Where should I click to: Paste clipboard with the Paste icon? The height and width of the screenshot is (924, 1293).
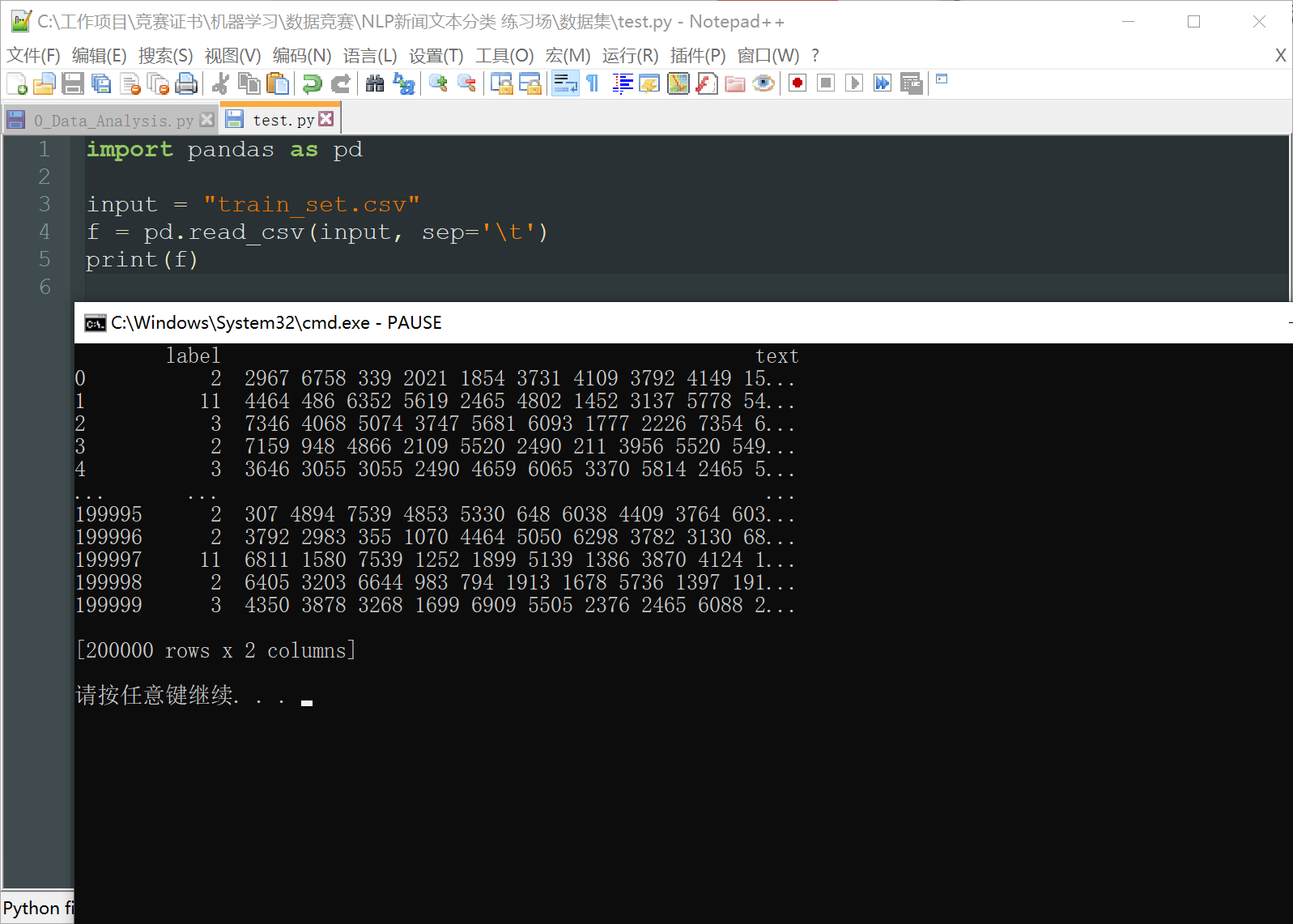click(278, 83)
